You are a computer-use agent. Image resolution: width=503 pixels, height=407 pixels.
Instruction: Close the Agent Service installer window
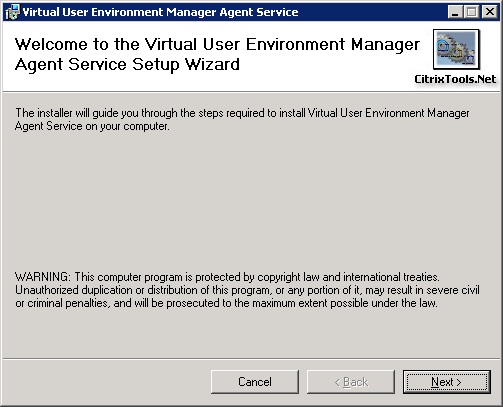click(490, 12)
